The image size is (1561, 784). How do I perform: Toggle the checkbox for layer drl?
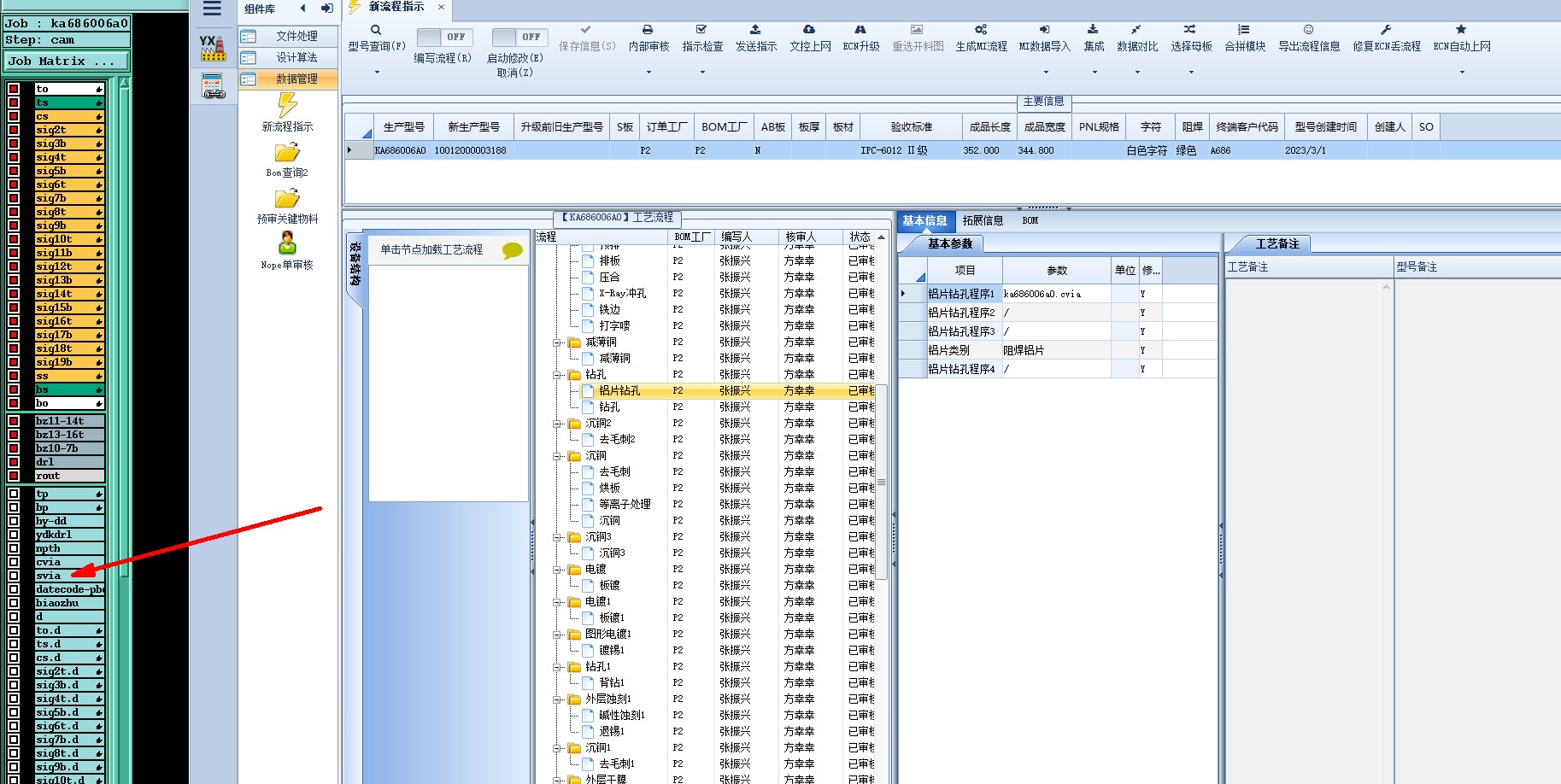pos(14,462)
